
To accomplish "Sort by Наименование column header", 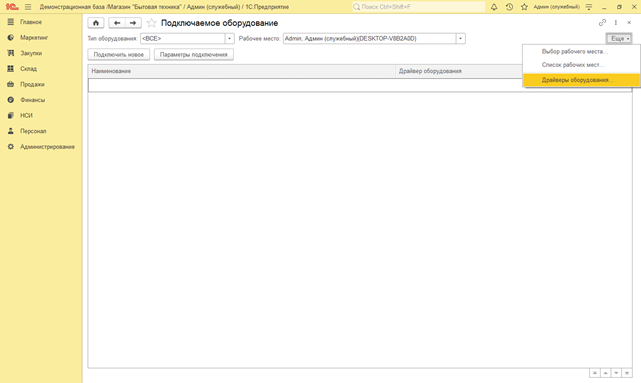I will point(242,71).
